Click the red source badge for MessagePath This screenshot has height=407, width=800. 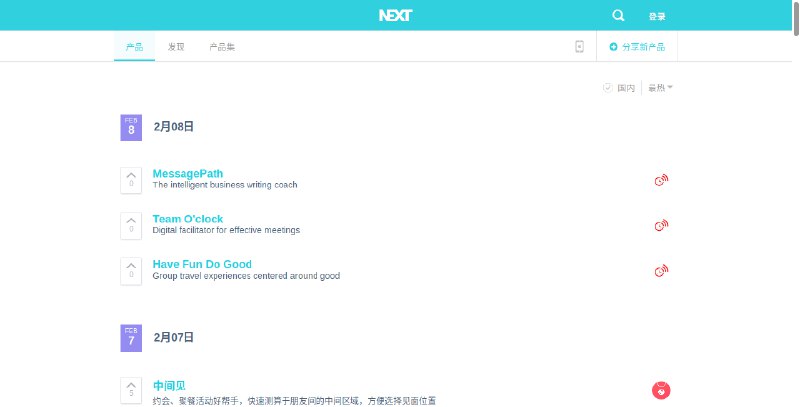[660, 180]
